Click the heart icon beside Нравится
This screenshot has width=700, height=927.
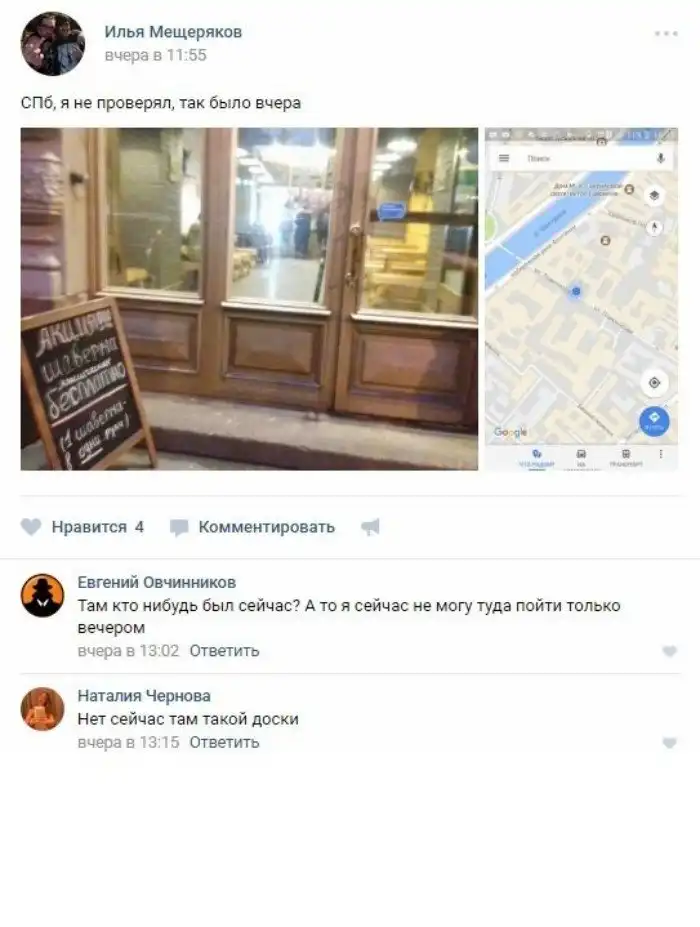[x=31, y=527]
